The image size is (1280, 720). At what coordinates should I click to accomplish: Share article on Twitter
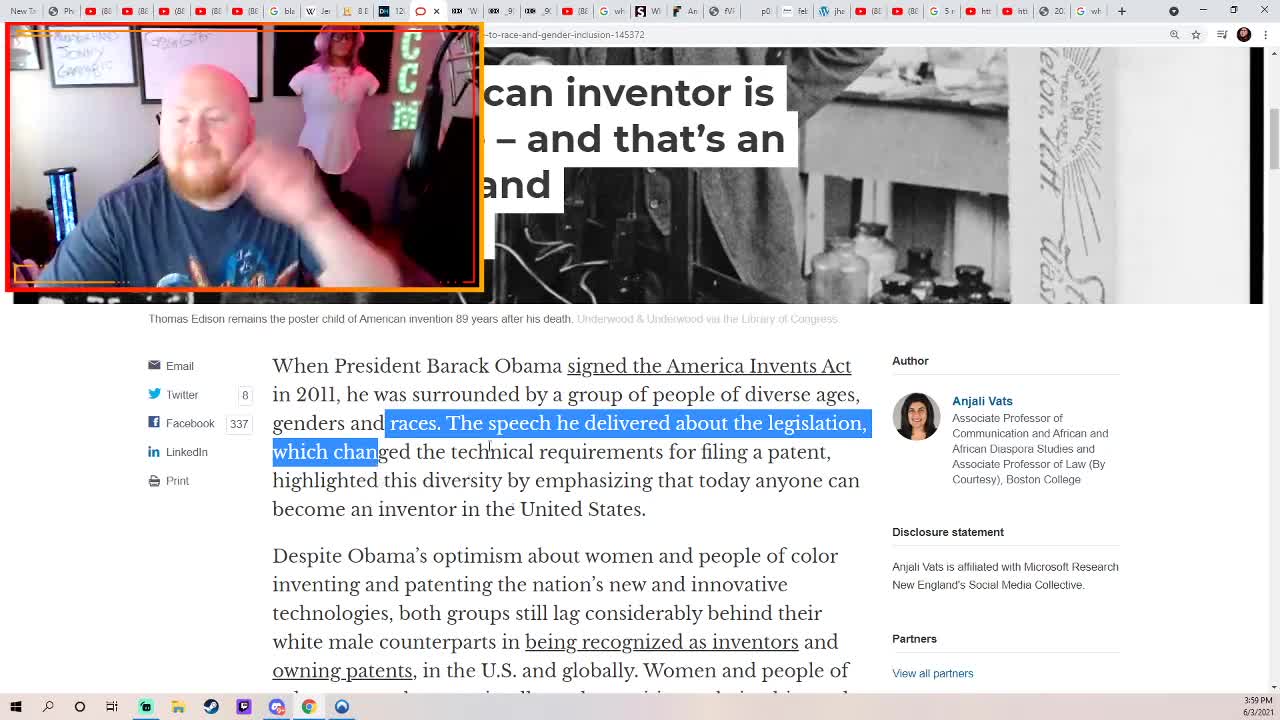174,395
